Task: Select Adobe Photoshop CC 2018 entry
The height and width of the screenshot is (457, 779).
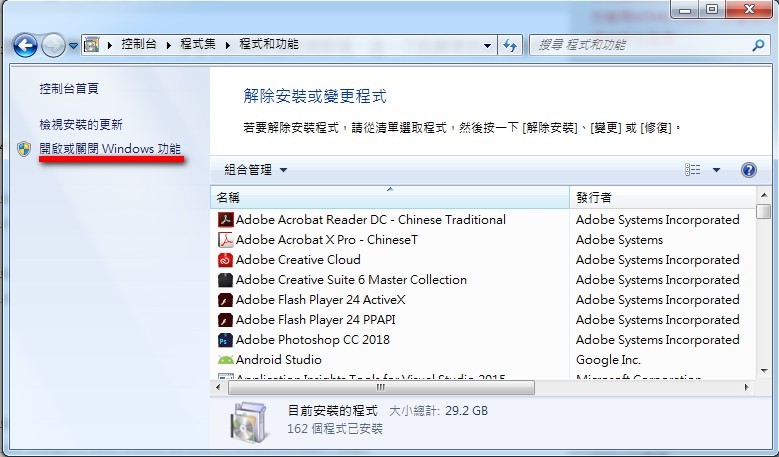Action: pos(312,340)
